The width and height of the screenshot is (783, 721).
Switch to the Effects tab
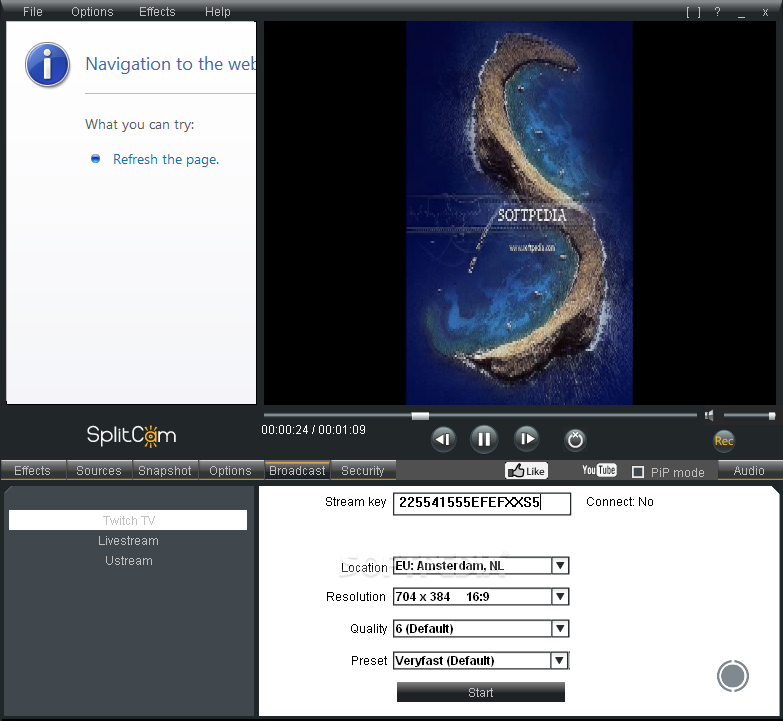coord(33,470)
